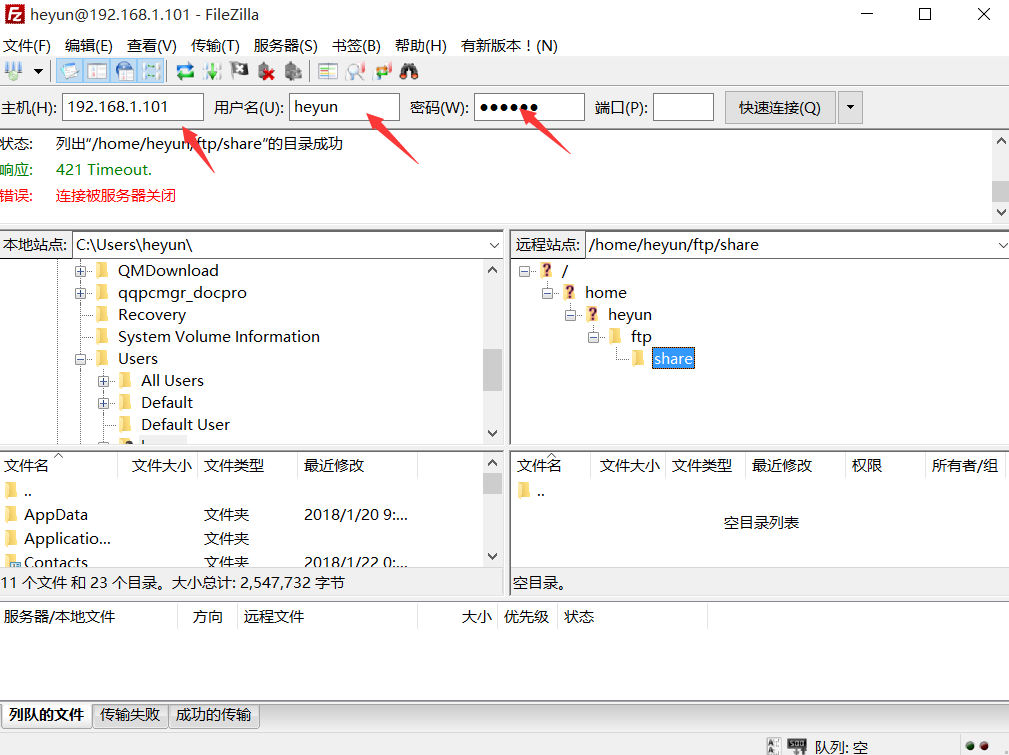Image resolution: width=1009 pixels, height=755 pixels.
Task: Expand qqpcmgr_docpro folder node
Action: coord(80,294)
